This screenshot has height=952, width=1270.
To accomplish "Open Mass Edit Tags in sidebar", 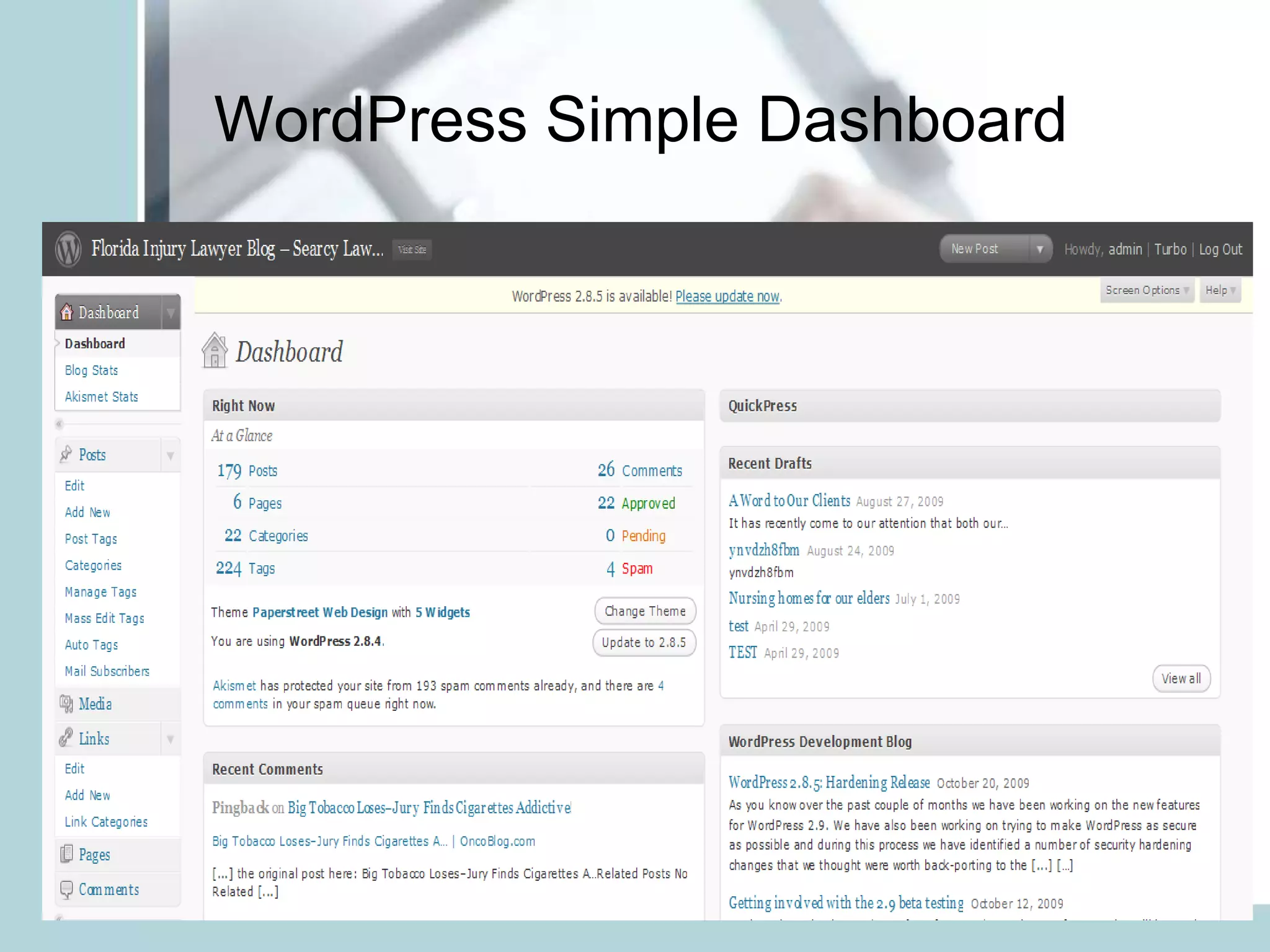I will 104,619.
